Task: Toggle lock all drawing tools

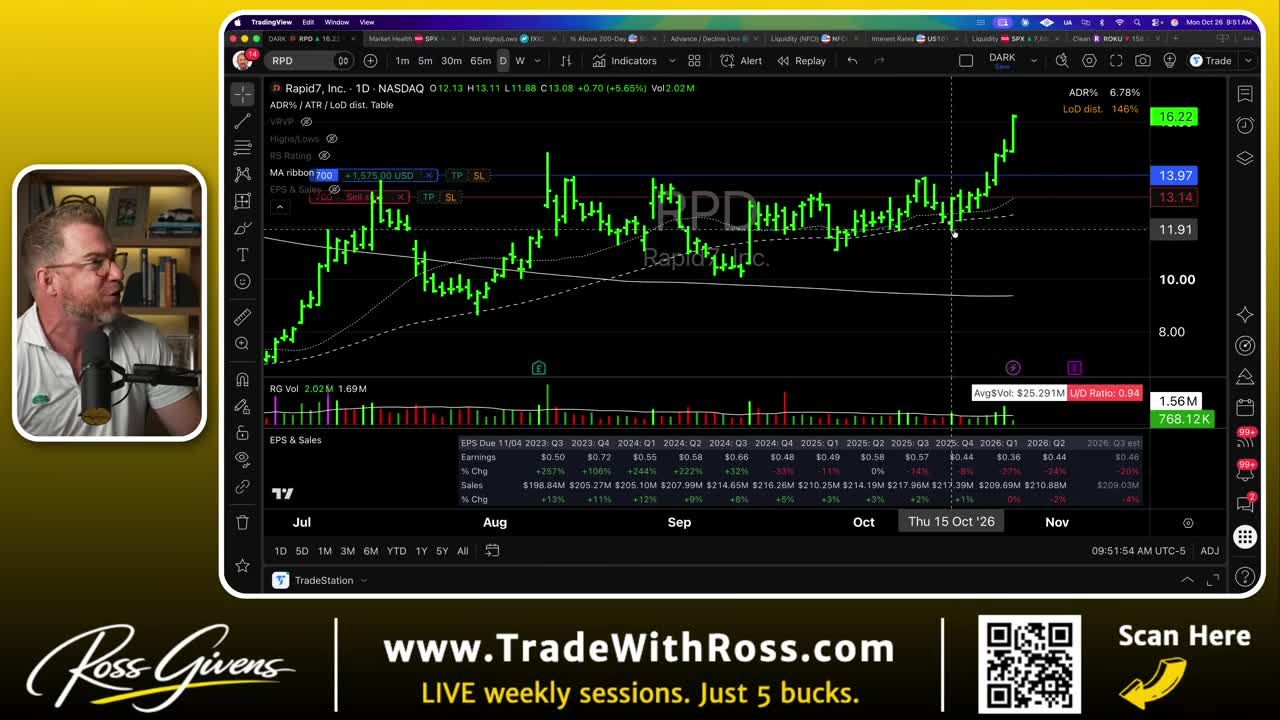Action: [242, 433]
